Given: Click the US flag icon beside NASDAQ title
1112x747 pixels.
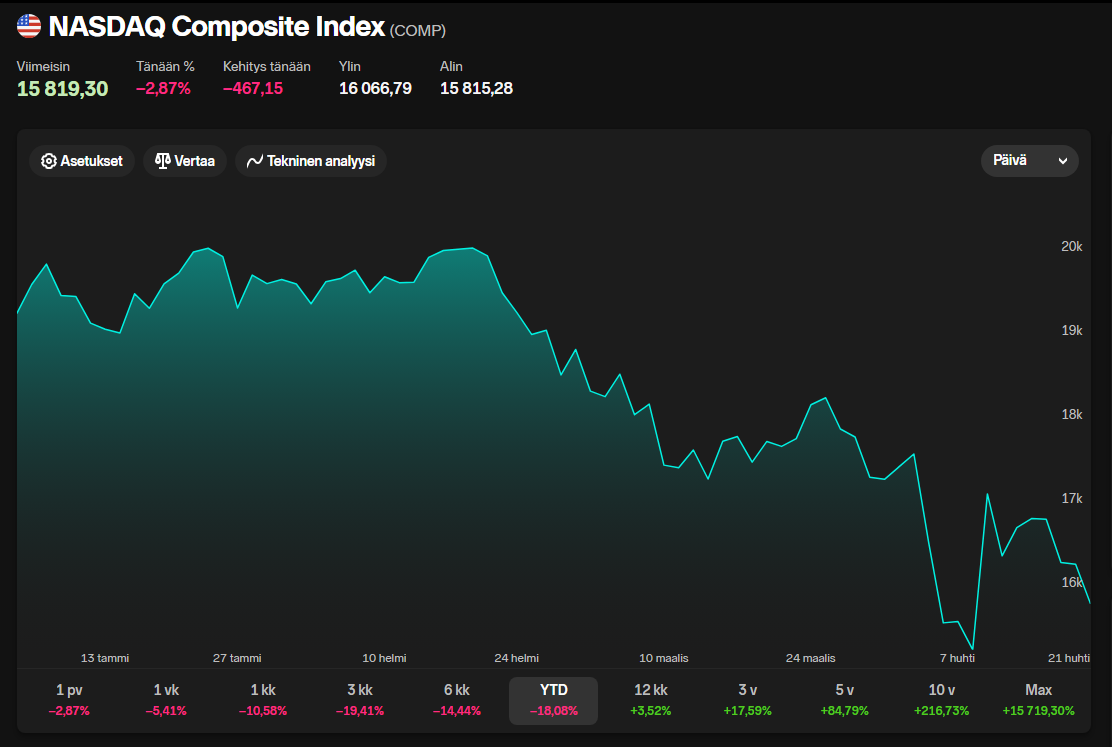Looking at the screenshot, I should click(29, 26).
